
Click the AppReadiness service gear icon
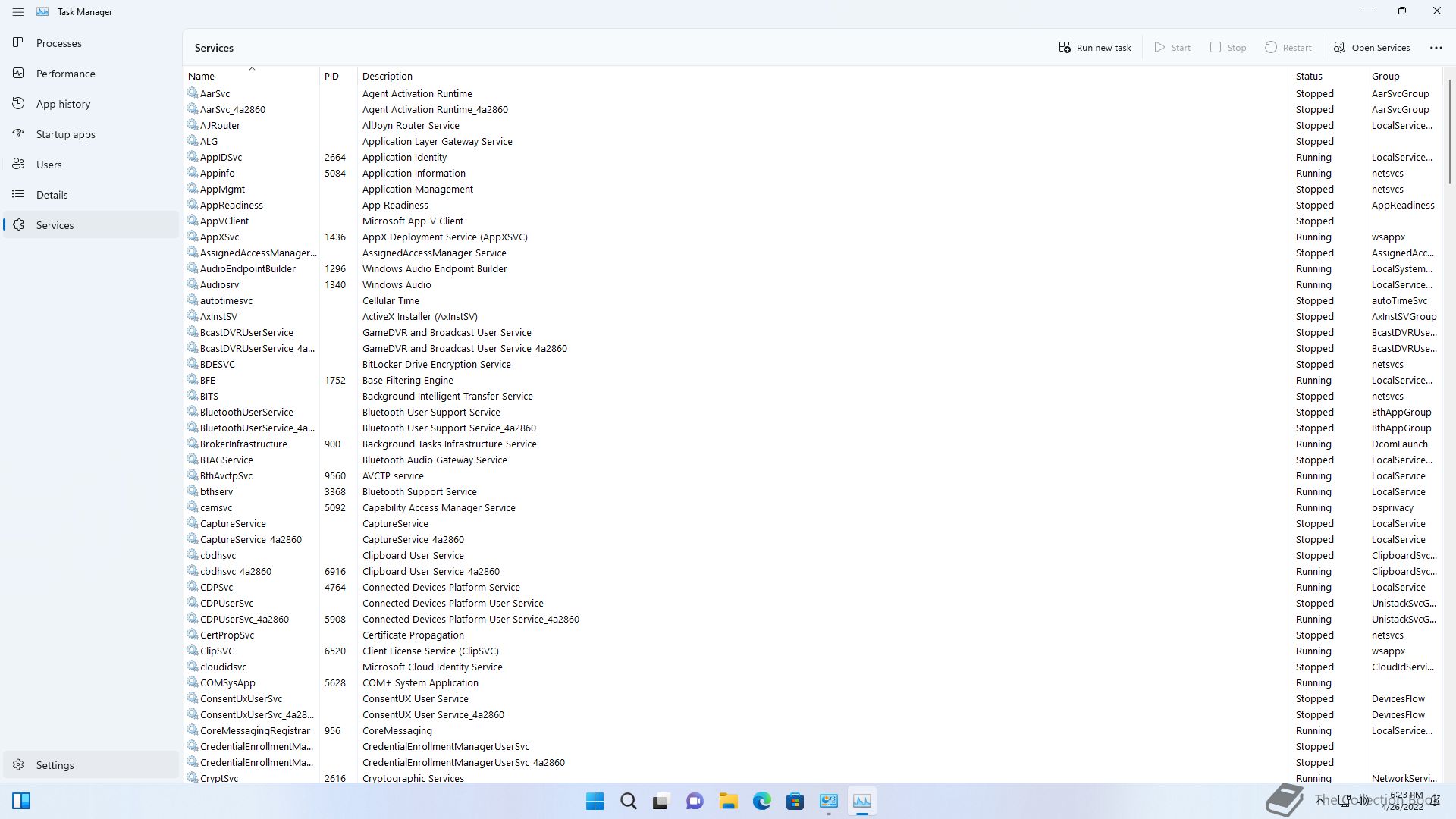193,205
